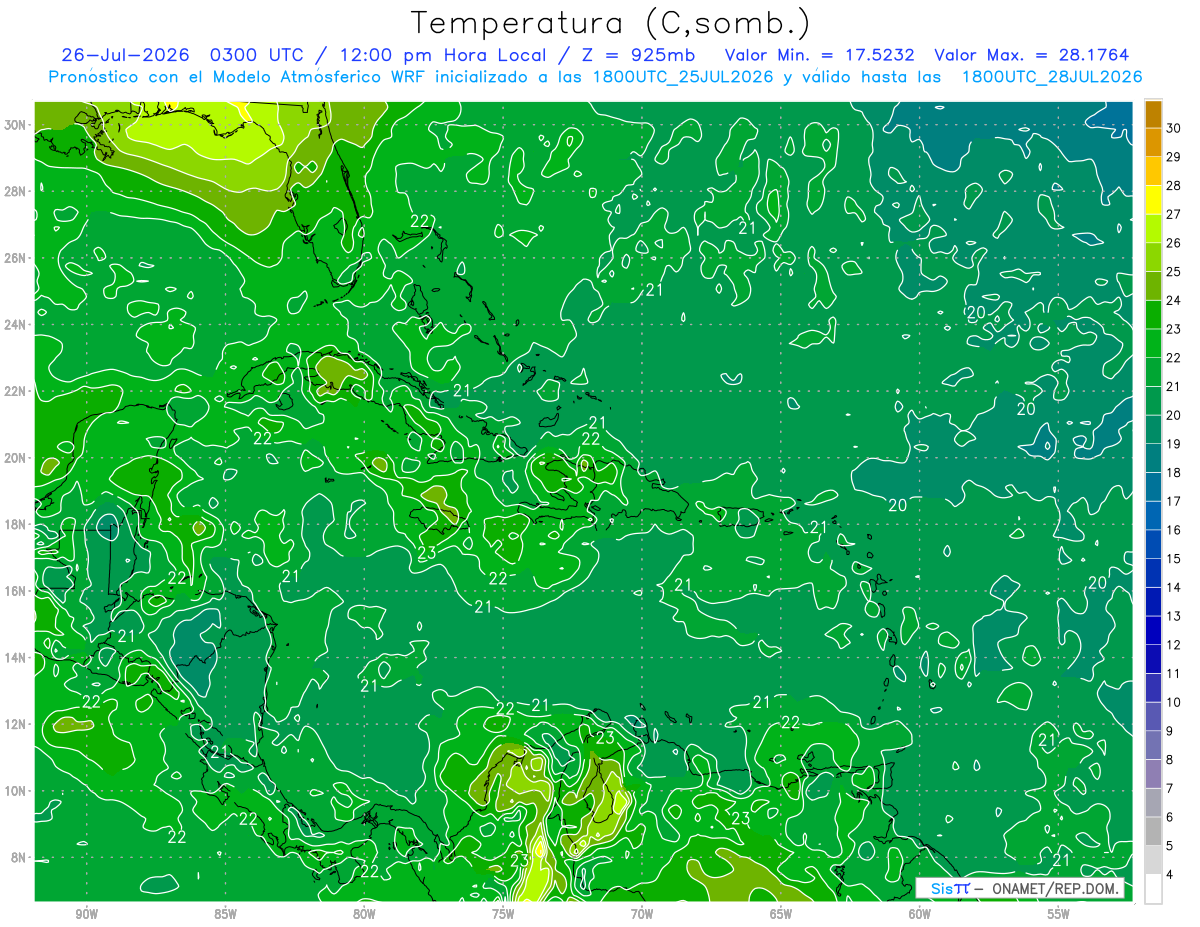This screenshot has height=927, width=1200.
Task: Click the '14N' latitude label
Action: [16, 658]
